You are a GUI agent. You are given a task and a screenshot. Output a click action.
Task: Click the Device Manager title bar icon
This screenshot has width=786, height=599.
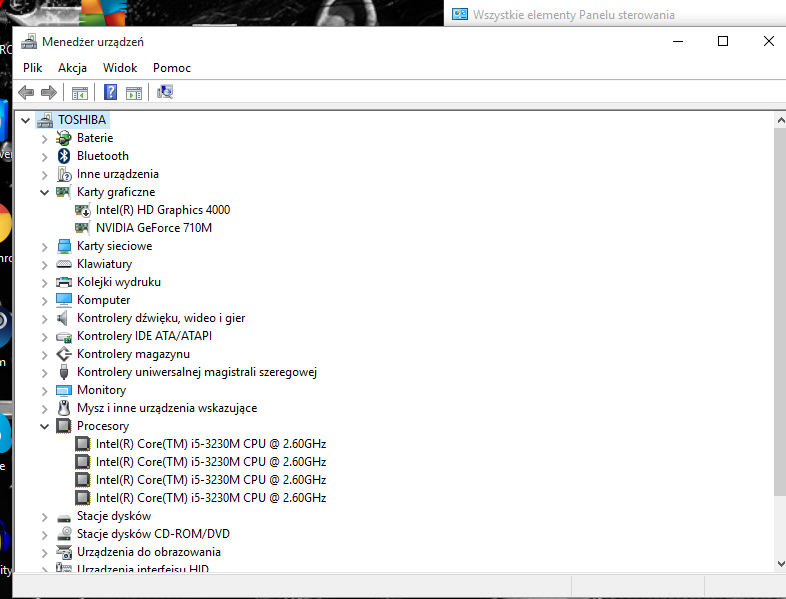coord(29,42)
